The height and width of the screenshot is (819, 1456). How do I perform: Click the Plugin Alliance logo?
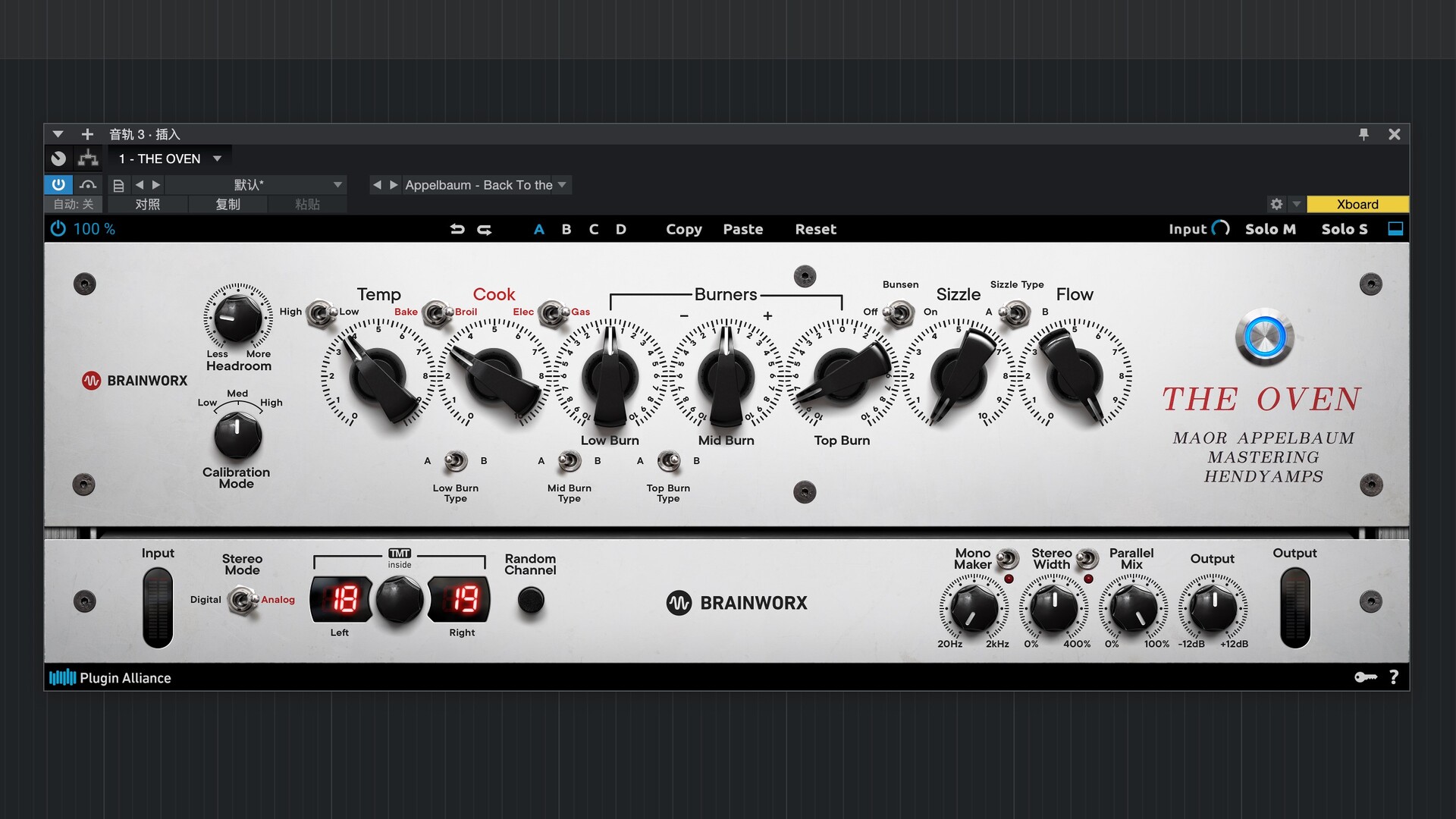coord(110,678)
